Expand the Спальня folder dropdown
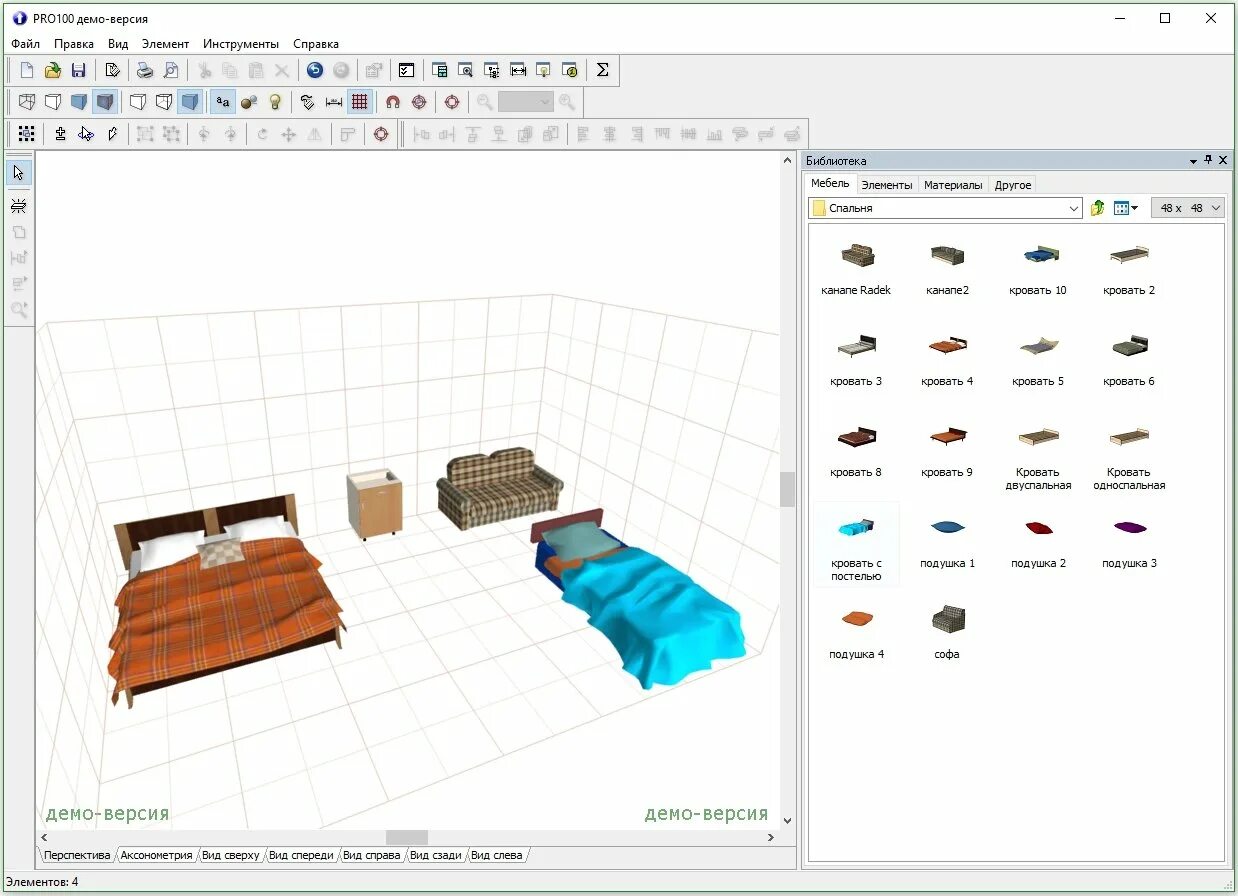The width and height of the screenshot is (1238, 896). 1074,208
